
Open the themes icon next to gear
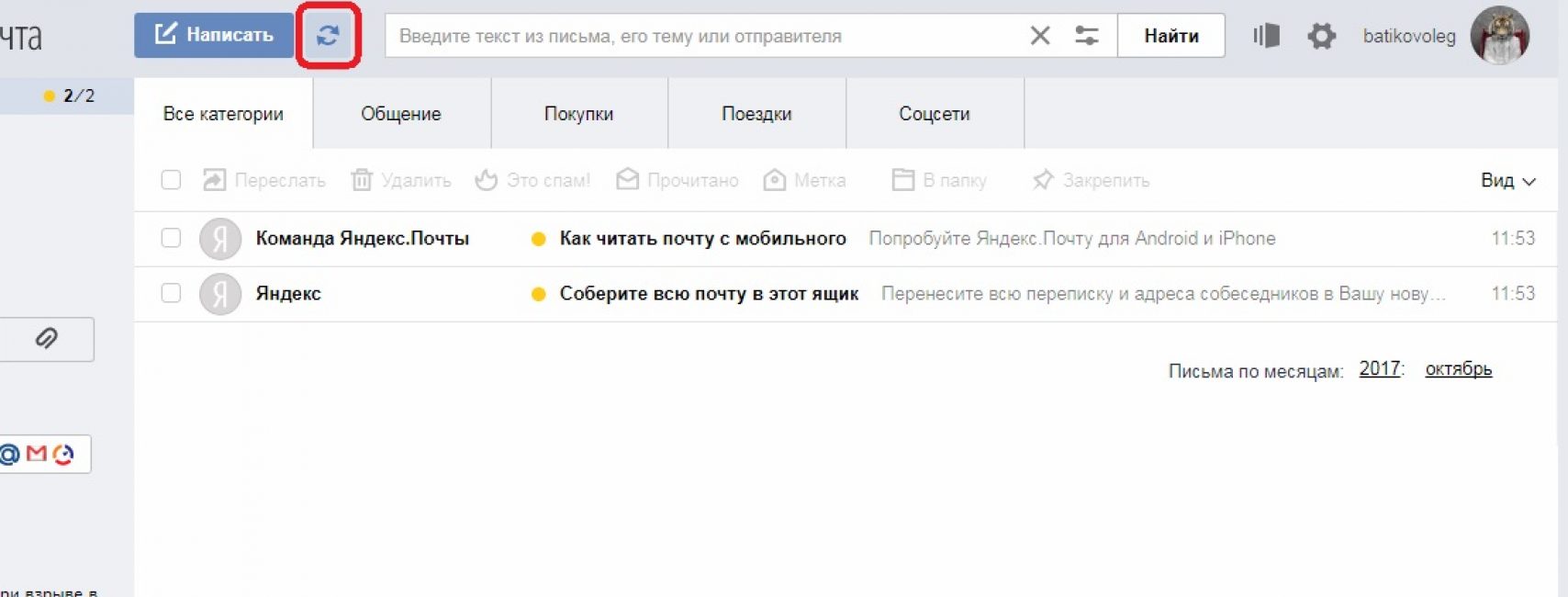click(x=1266, y=36)
